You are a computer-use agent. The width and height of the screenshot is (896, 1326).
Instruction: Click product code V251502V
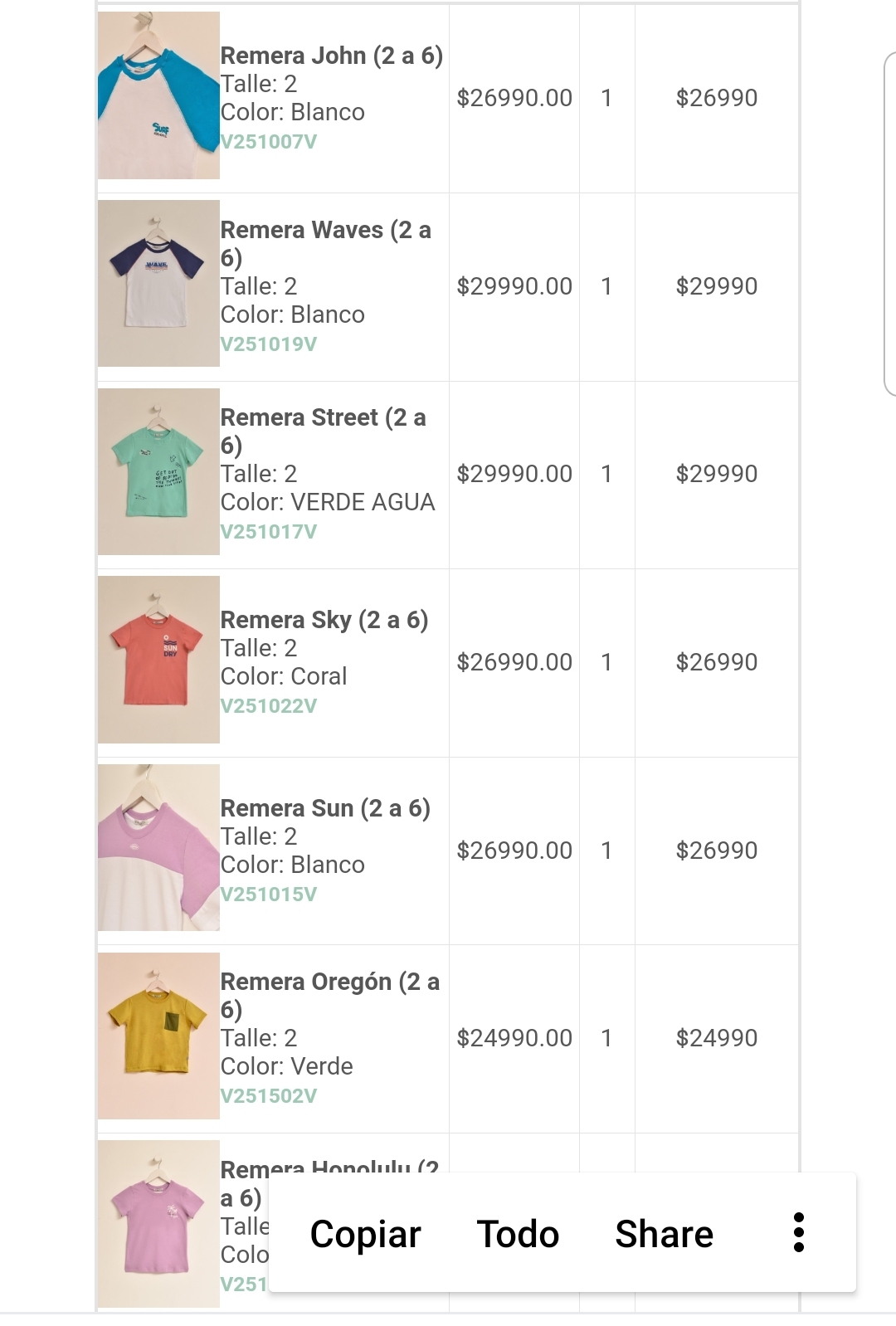(269, 1096)
